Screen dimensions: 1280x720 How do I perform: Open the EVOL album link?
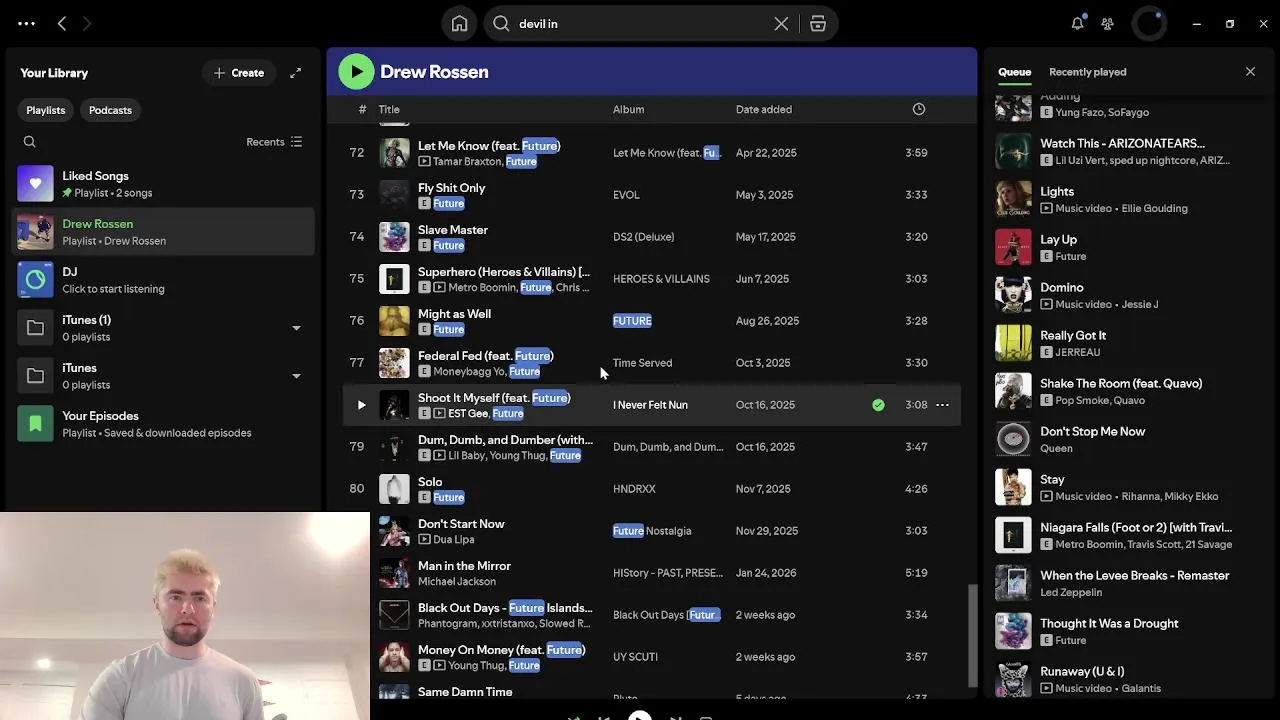click(626, 195)
